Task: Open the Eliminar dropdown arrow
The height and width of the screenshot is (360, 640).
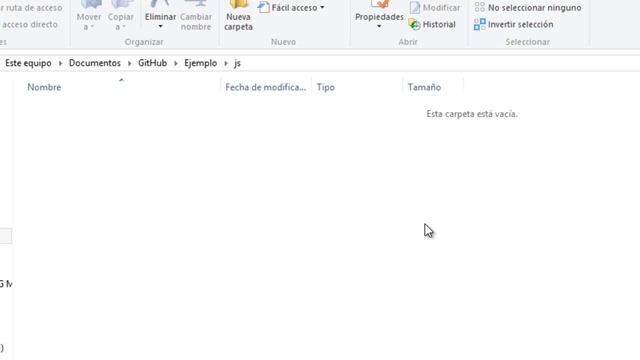Action: tap(160, 27)
